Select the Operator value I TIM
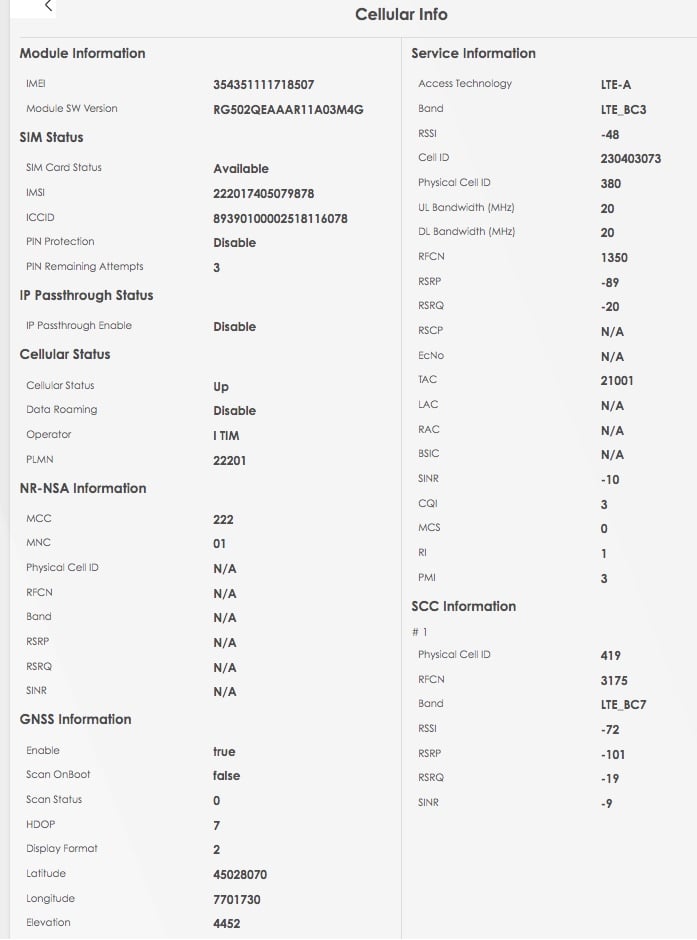 [226, 436]
